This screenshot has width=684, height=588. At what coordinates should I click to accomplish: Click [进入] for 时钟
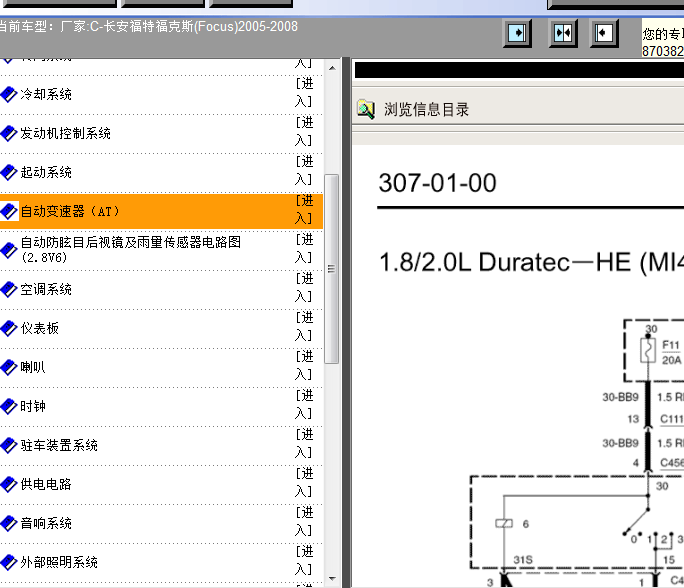click(304, 404)
